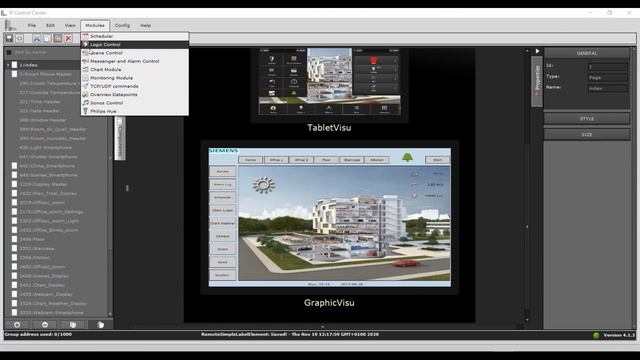Toggle checkbox for 1209:Display Master

pos(14,184)
